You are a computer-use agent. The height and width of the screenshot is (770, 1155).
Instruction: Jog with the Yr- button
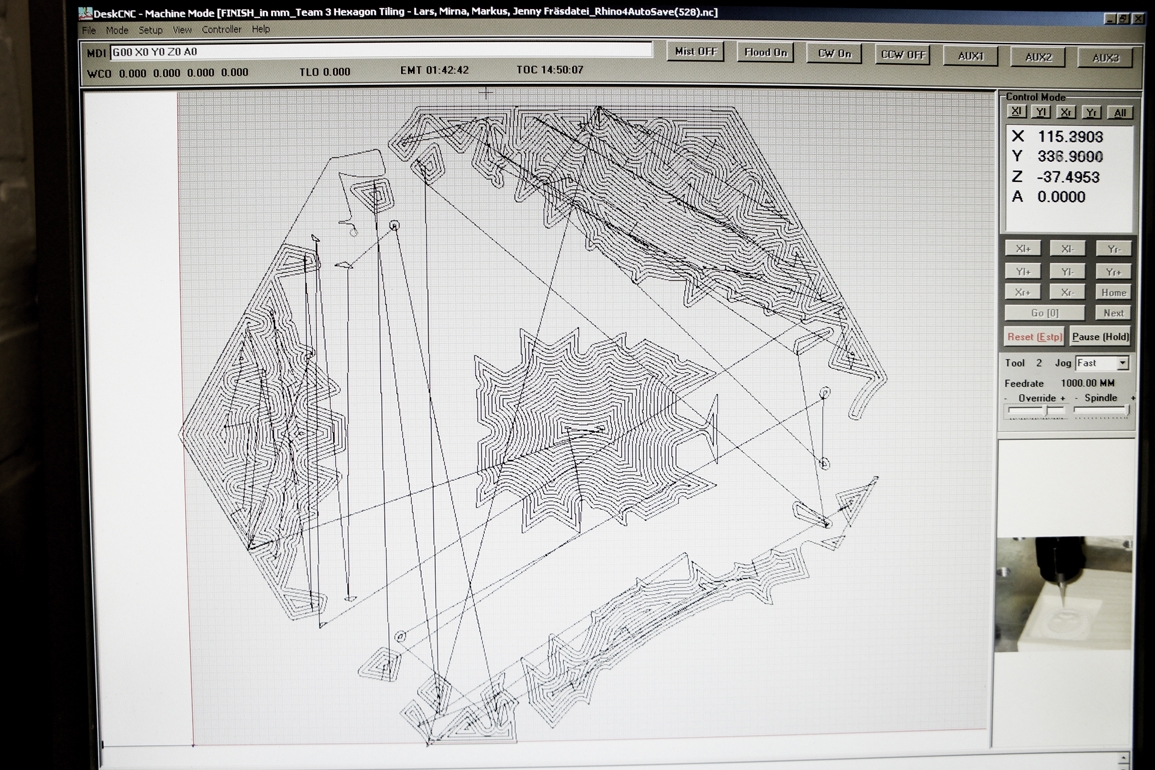tap(1113, 249)
